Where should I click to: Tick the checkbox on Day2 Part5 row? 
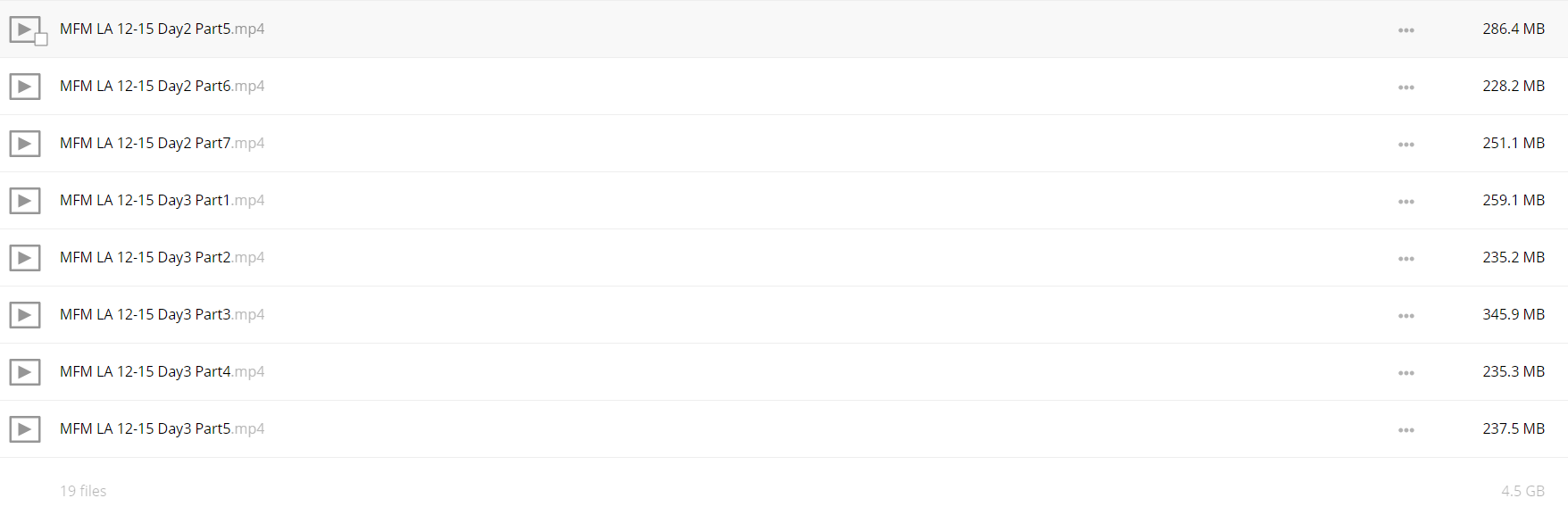[x=41, y=39]
